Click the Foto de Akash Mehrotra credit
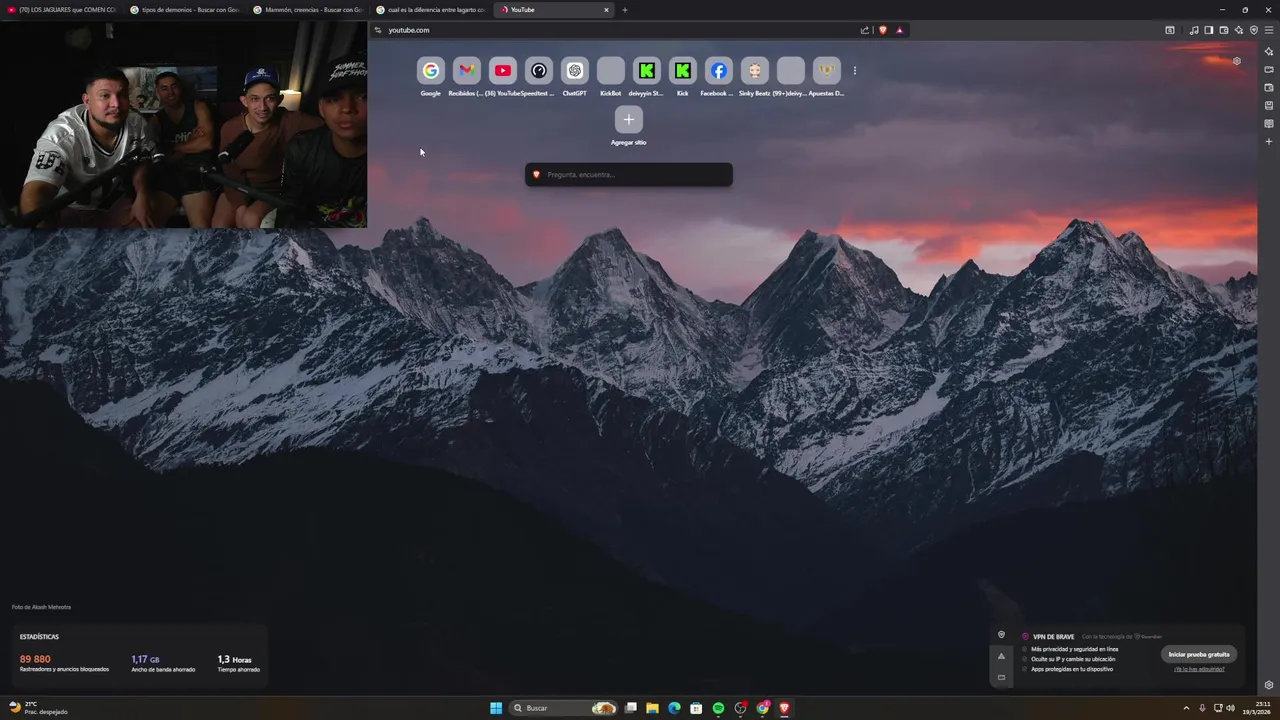 (x=41, y=607)
